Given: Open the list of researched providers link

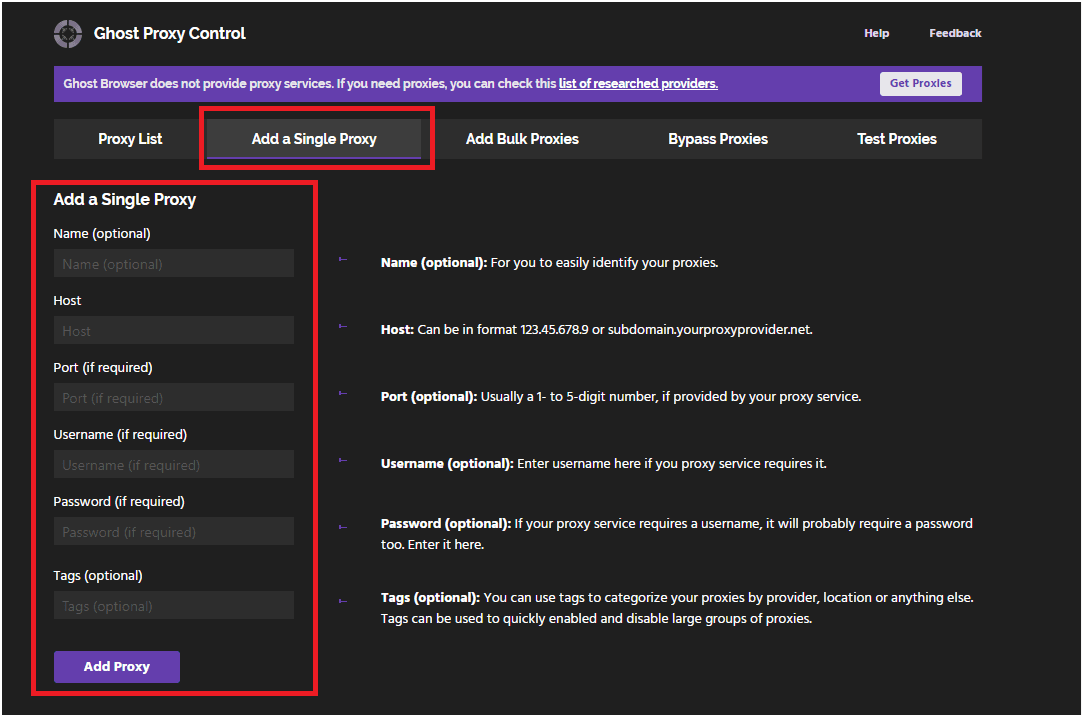Looking at the screenshot, I should pos(638,83).
